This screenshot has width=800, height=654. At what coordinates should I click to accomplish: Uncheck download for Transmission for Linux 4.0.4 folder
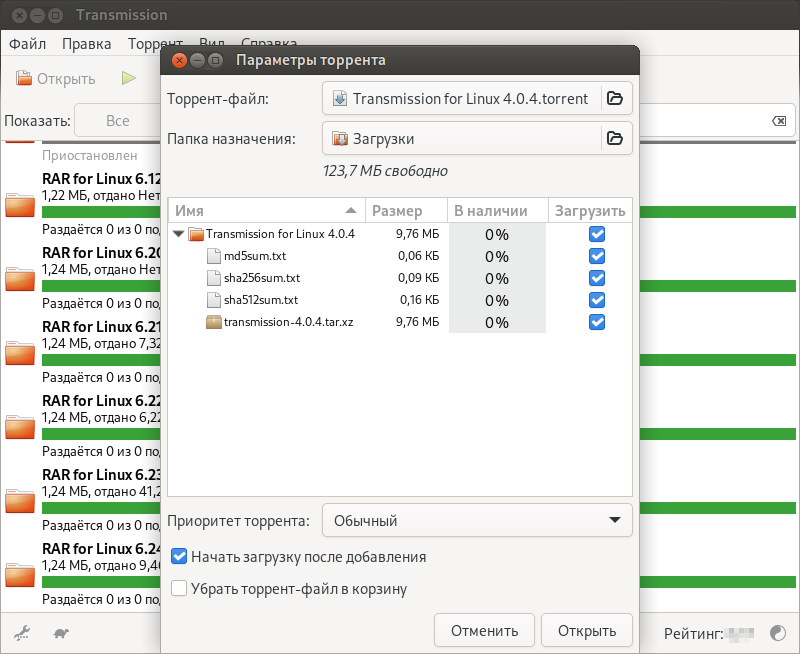coord(597,234)
